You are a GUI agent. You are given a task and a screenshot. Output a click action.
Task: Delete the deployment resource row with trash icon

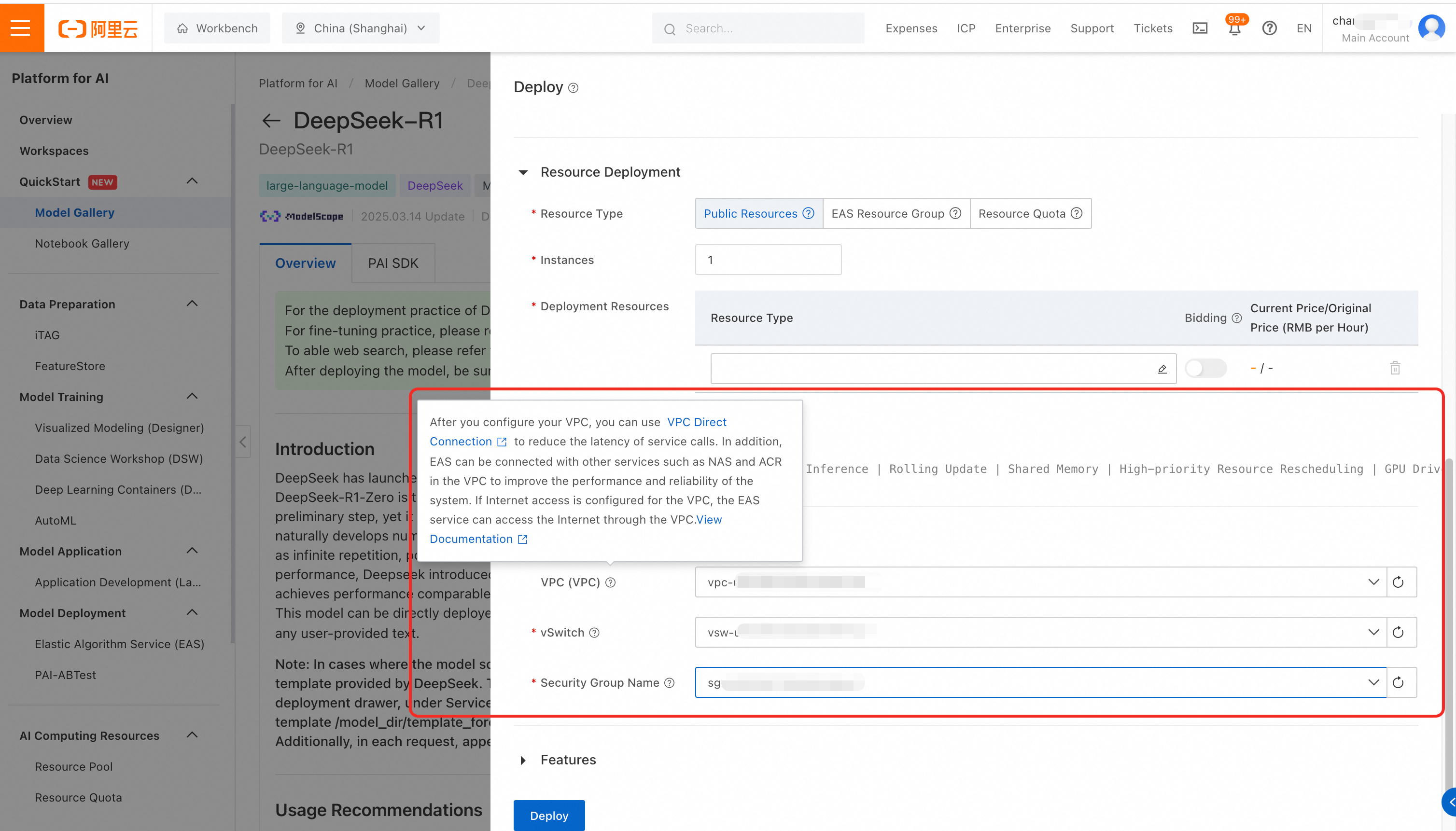pos(1395,368)
